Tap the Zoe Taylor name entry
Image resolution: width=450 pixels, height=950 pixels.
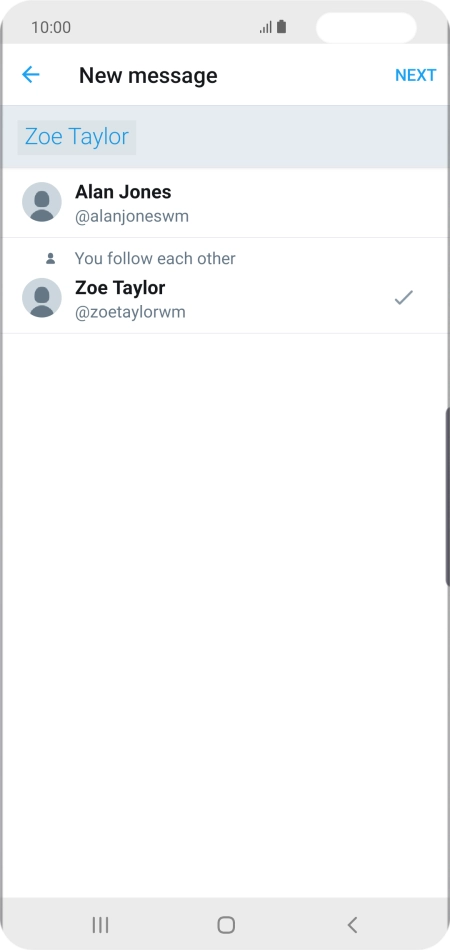[x=120, y=288]
